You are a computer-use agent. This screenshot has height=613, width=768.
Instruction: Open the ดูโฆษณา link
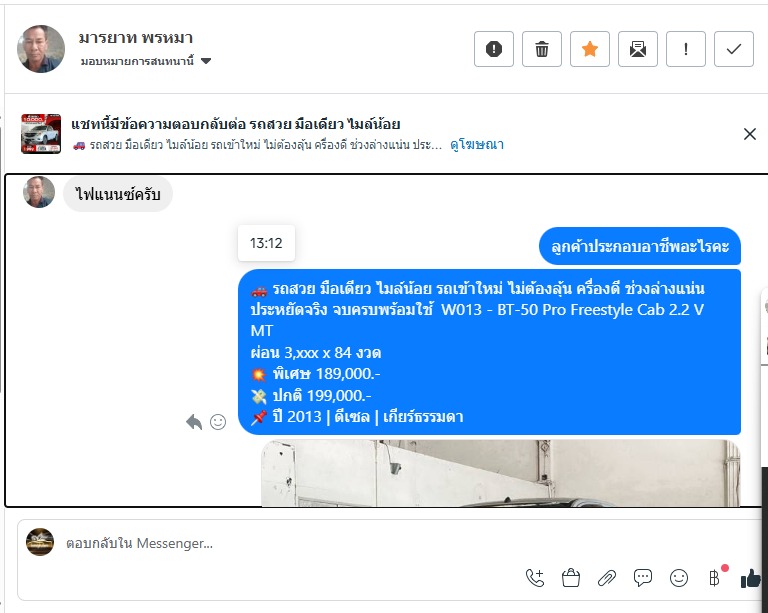[x=477, y=144]
